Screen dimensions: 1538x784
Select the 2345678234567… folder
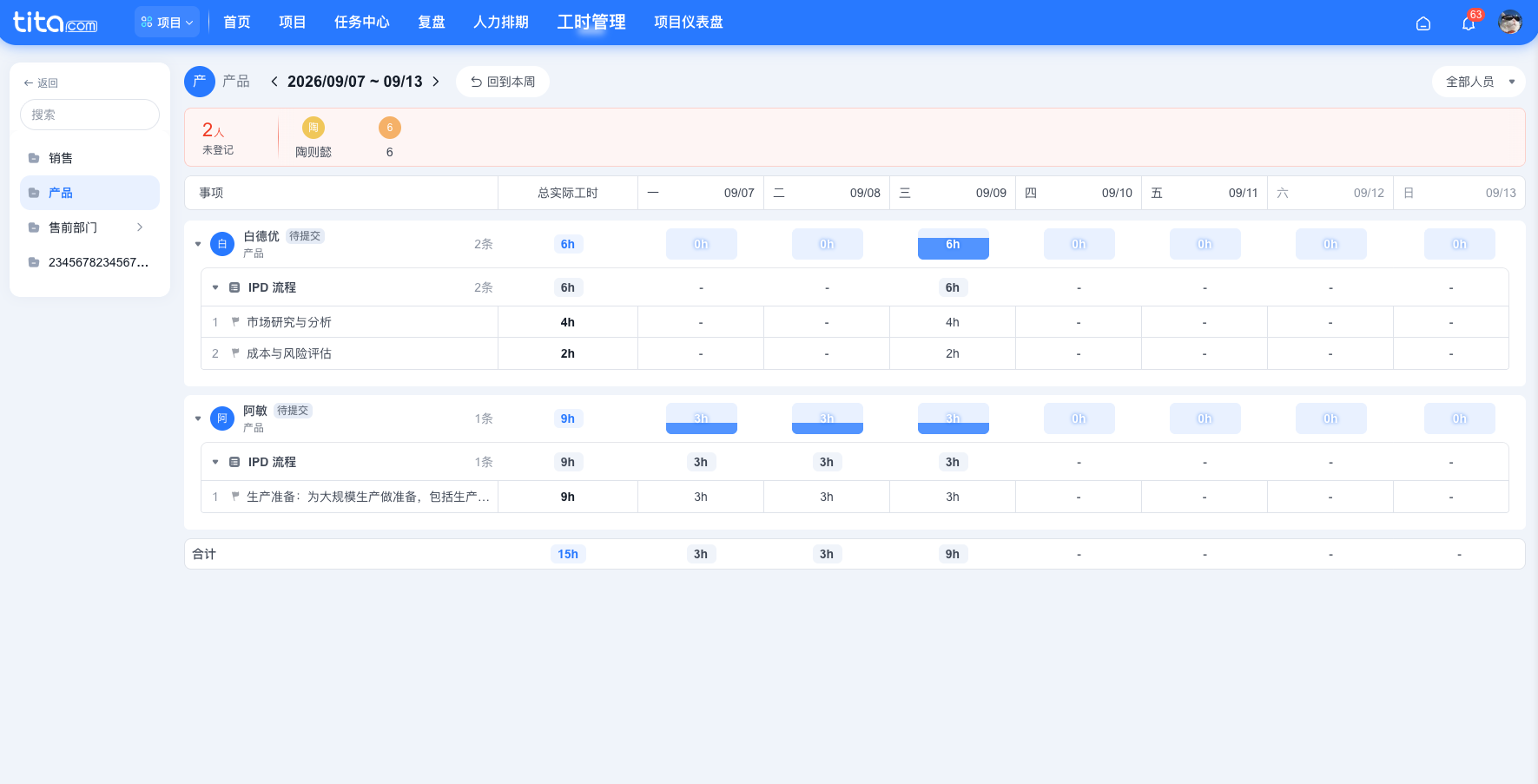pos(89,262)
